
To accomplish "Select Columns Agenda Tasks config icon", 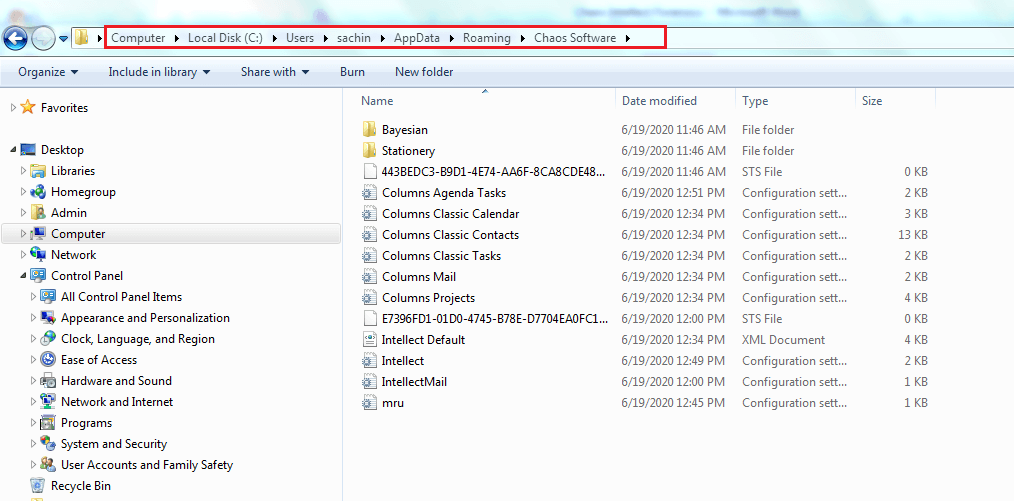I will [369, 193].
